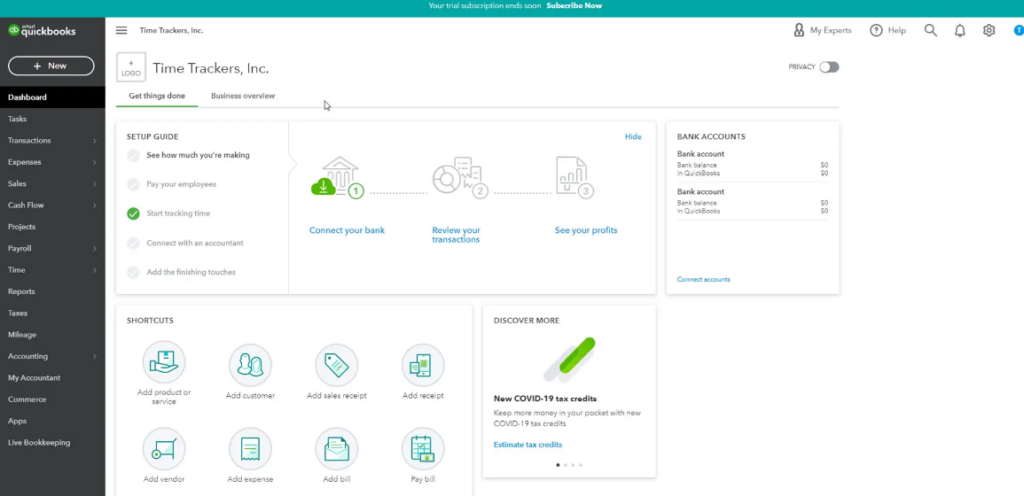Open Apps in the sidebar
Screen dimensions: 1024x496
[x=52, y=421]
